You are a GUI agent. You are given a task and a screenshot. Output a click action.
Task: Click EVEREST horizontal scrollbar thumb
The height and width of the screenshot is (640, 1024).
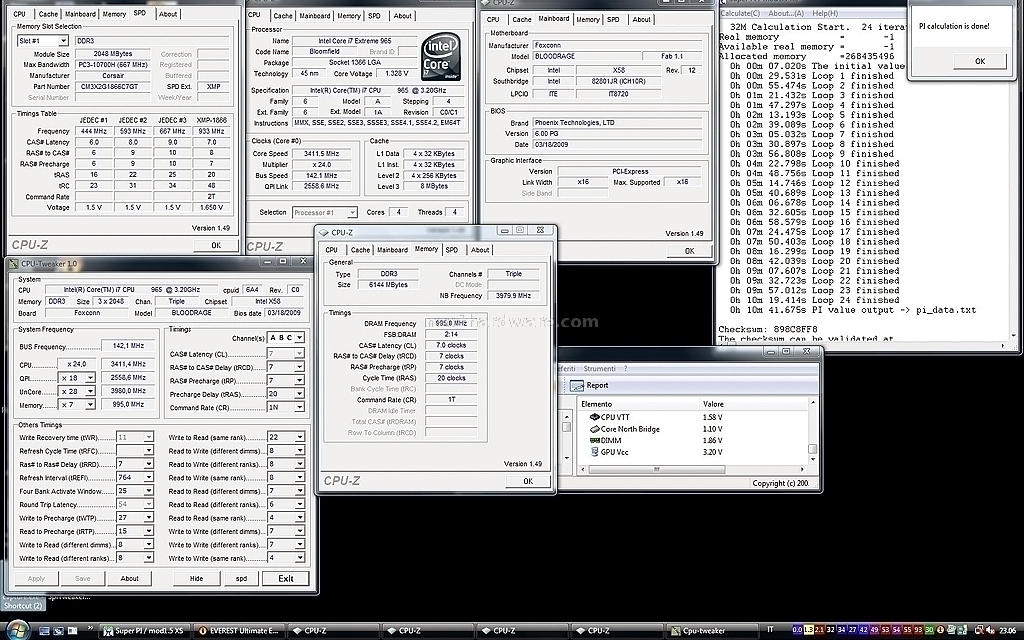tap(656, 469)
